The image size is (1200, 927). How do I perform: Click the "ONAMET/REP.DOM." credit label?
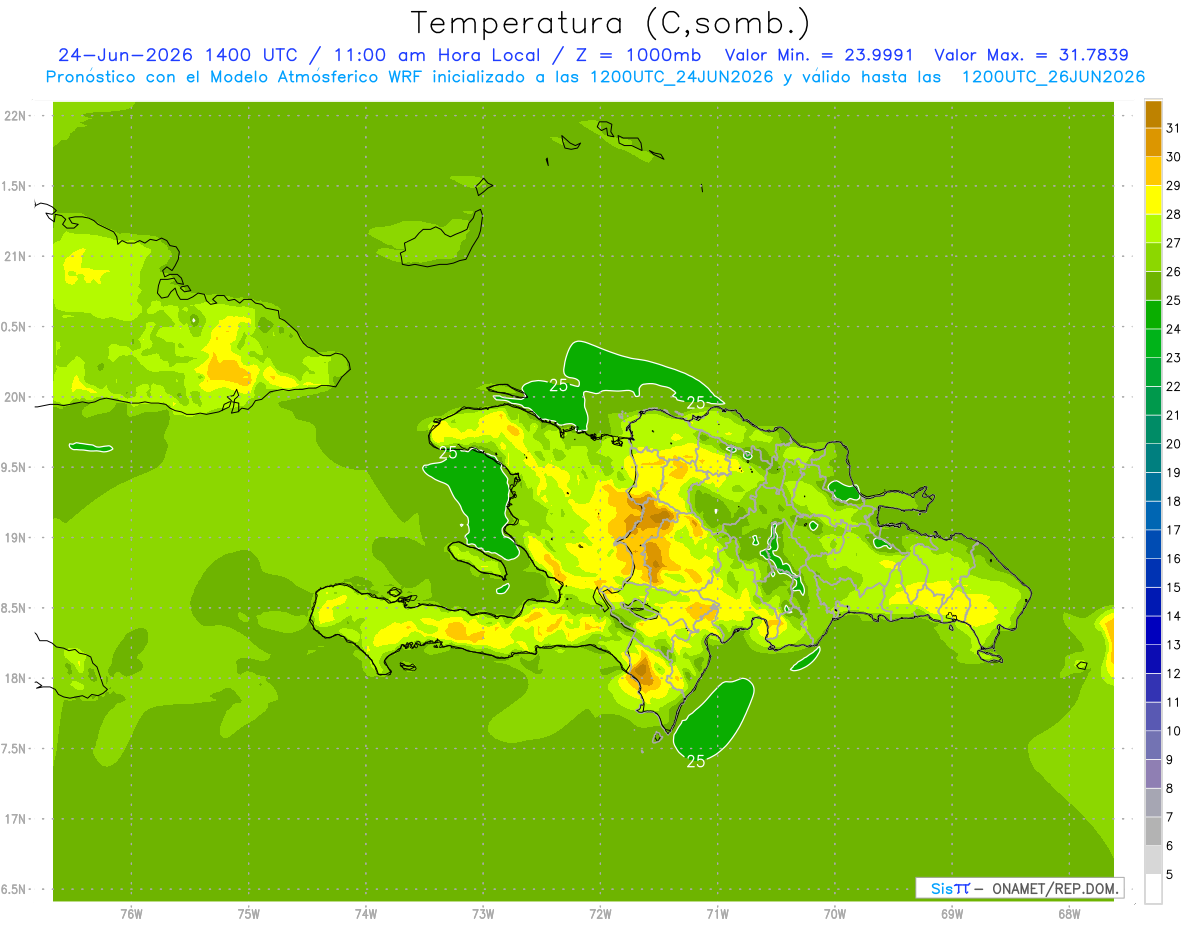coord(1054,888)
